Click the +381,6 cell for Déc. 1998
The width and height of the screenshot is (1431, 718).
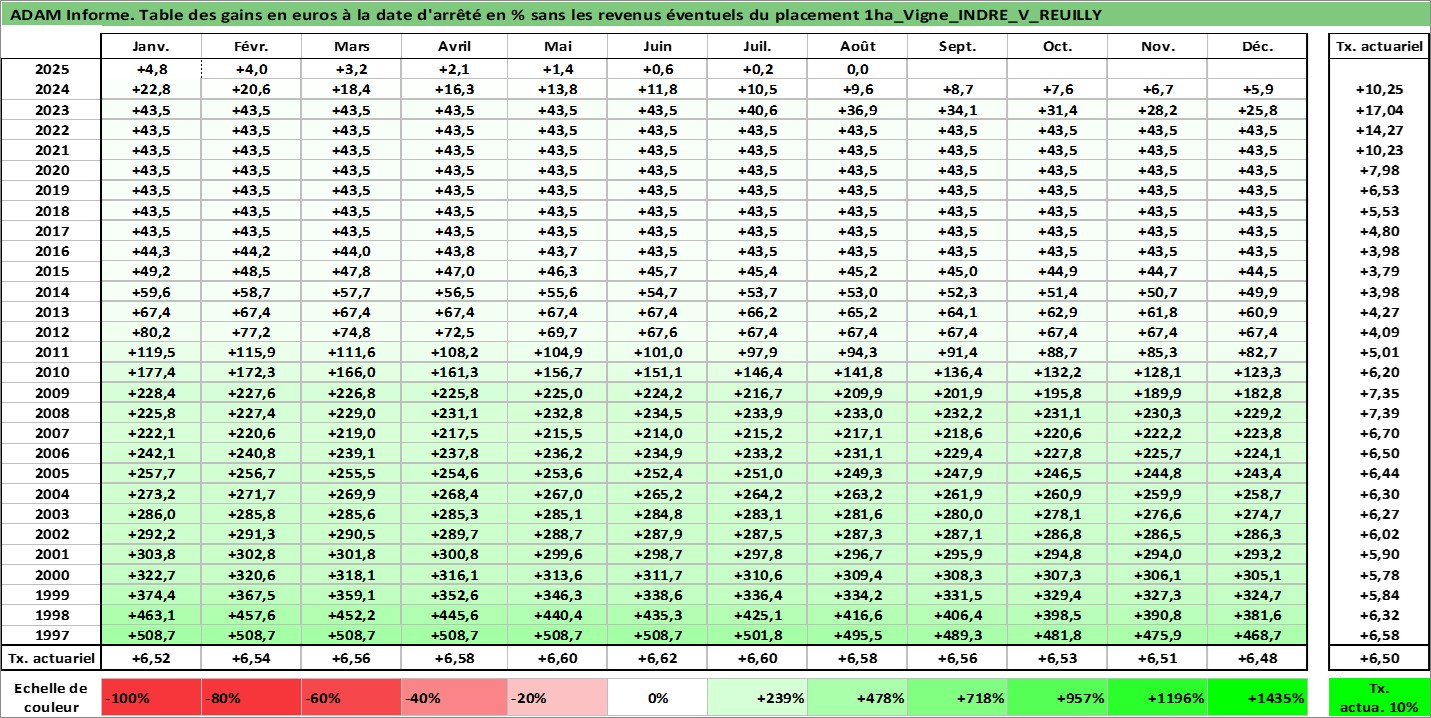pyautogui.click(x=1257, y=615)
